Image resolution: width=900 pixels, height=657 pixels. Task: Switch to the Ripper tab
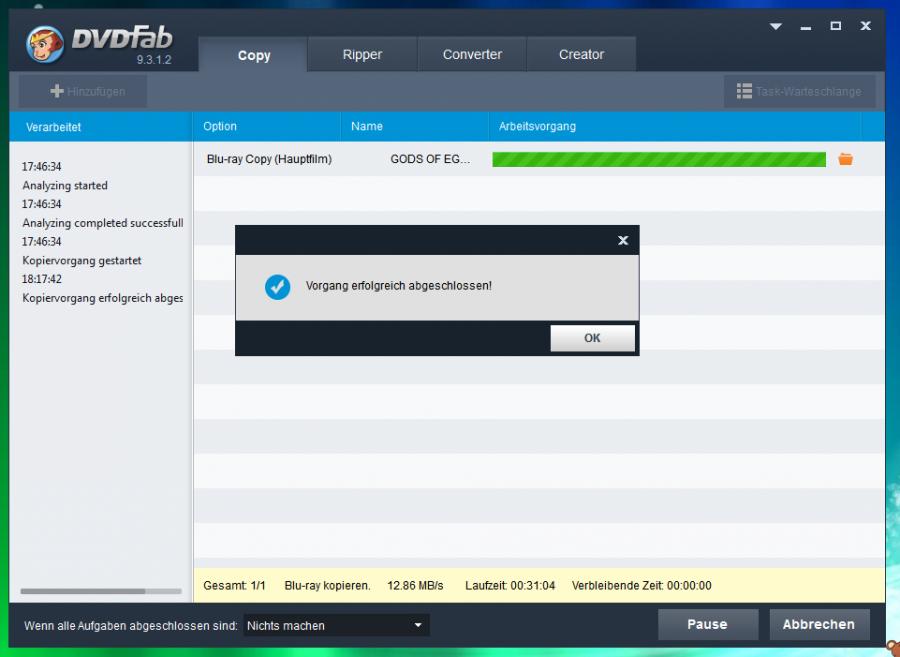[x=362, y=55]
